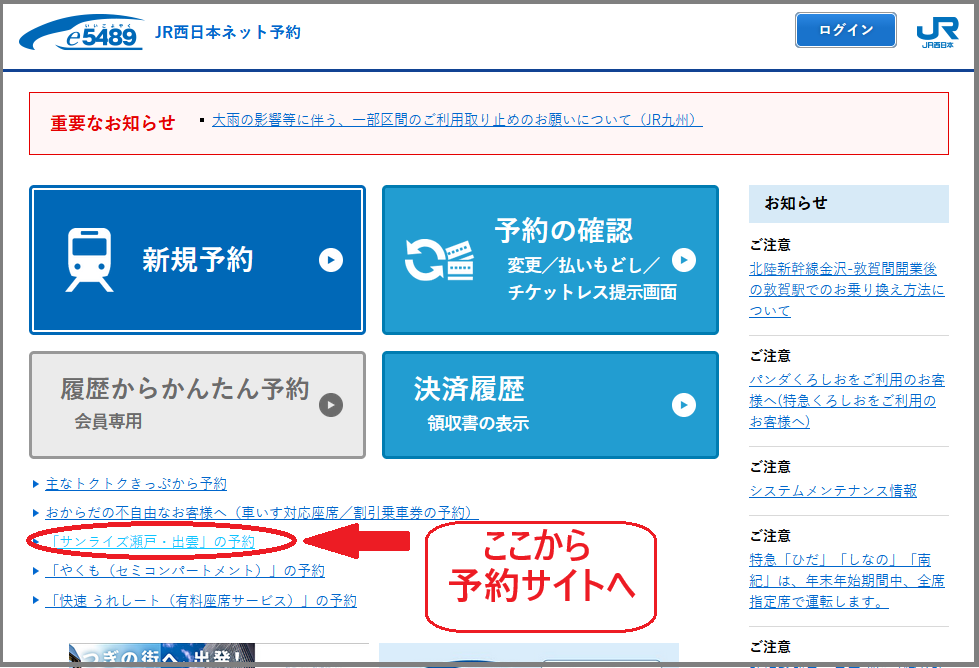Click the refresh-ticket icon in 予約の確認
The width and height of the screenshot is (979, 668).
tap(438, 260)
